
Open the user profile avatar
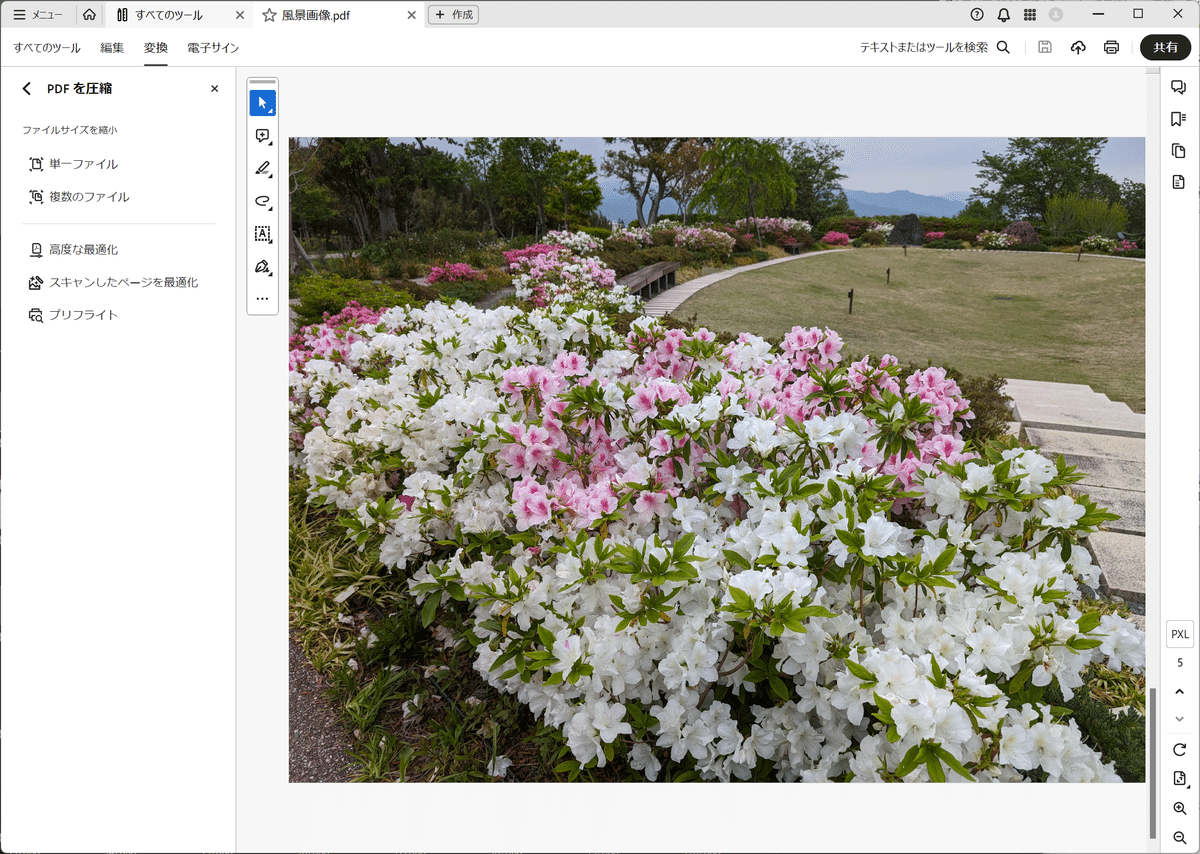pos(1056,15)
